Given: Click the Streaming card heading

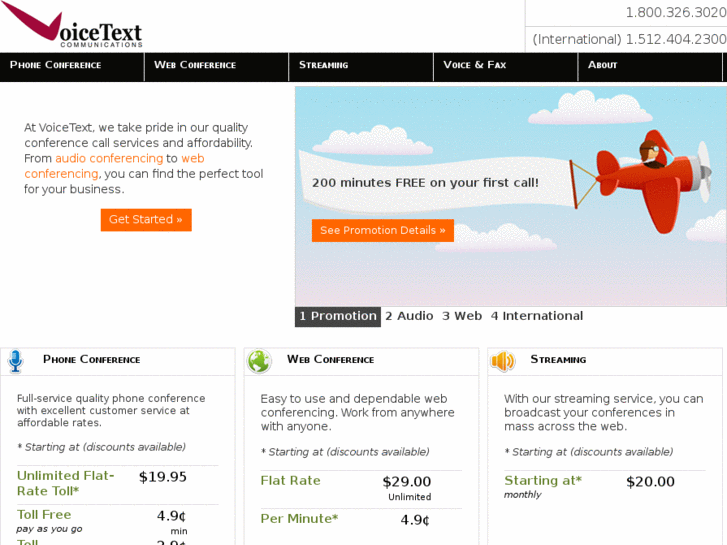Looking at the screenshot, I should 558,359.
